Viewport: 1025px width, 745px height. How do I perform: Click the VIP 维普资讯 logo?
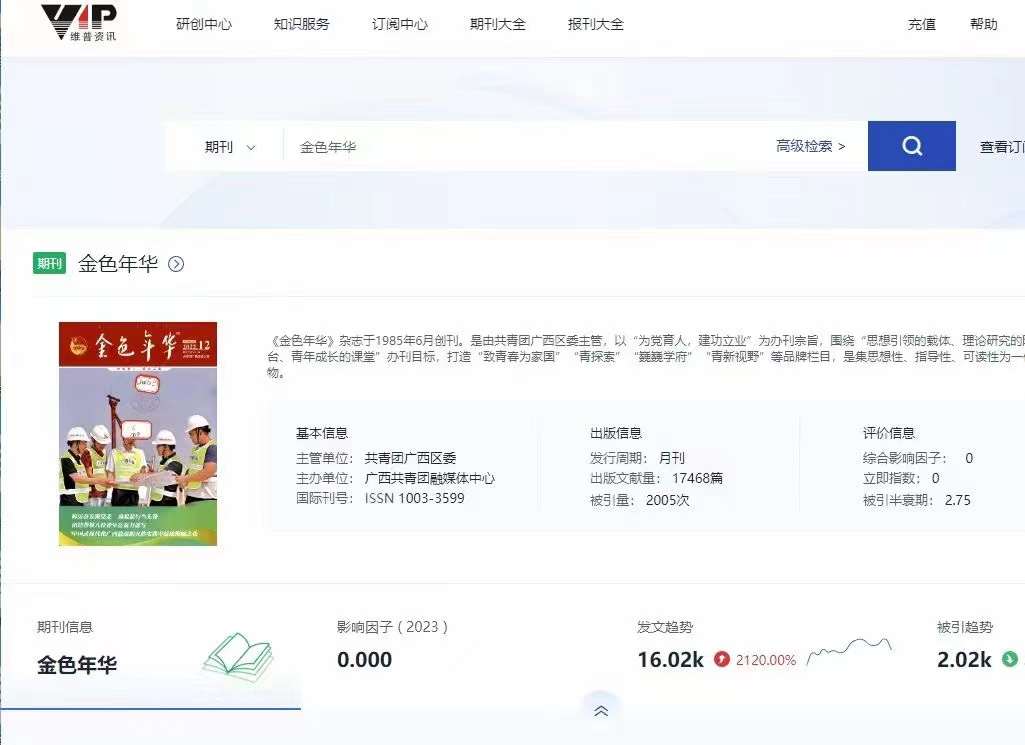click(x=79, y=22)
